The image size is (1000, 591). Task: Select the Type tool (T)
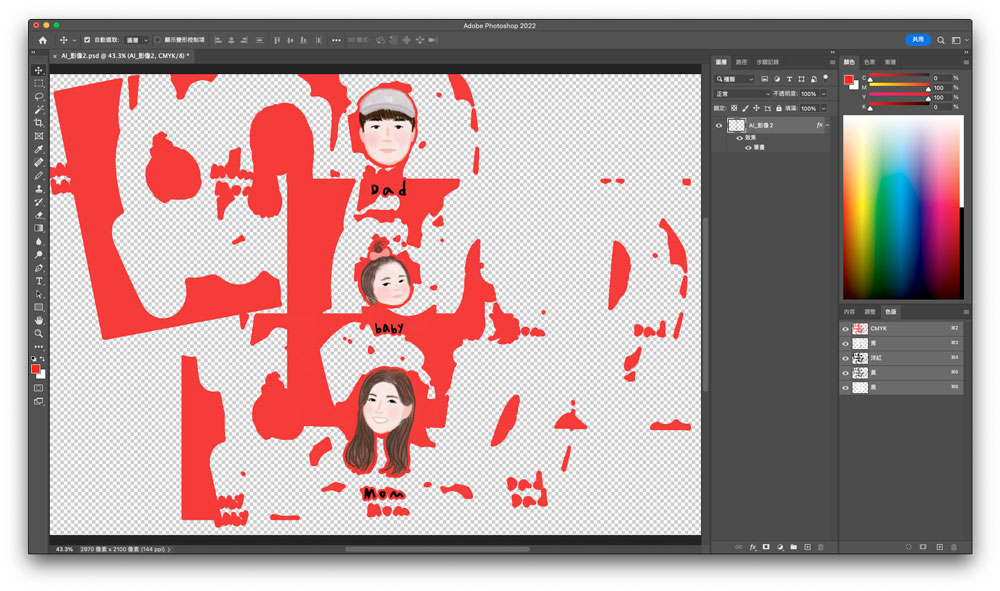(x=39, y=281)
